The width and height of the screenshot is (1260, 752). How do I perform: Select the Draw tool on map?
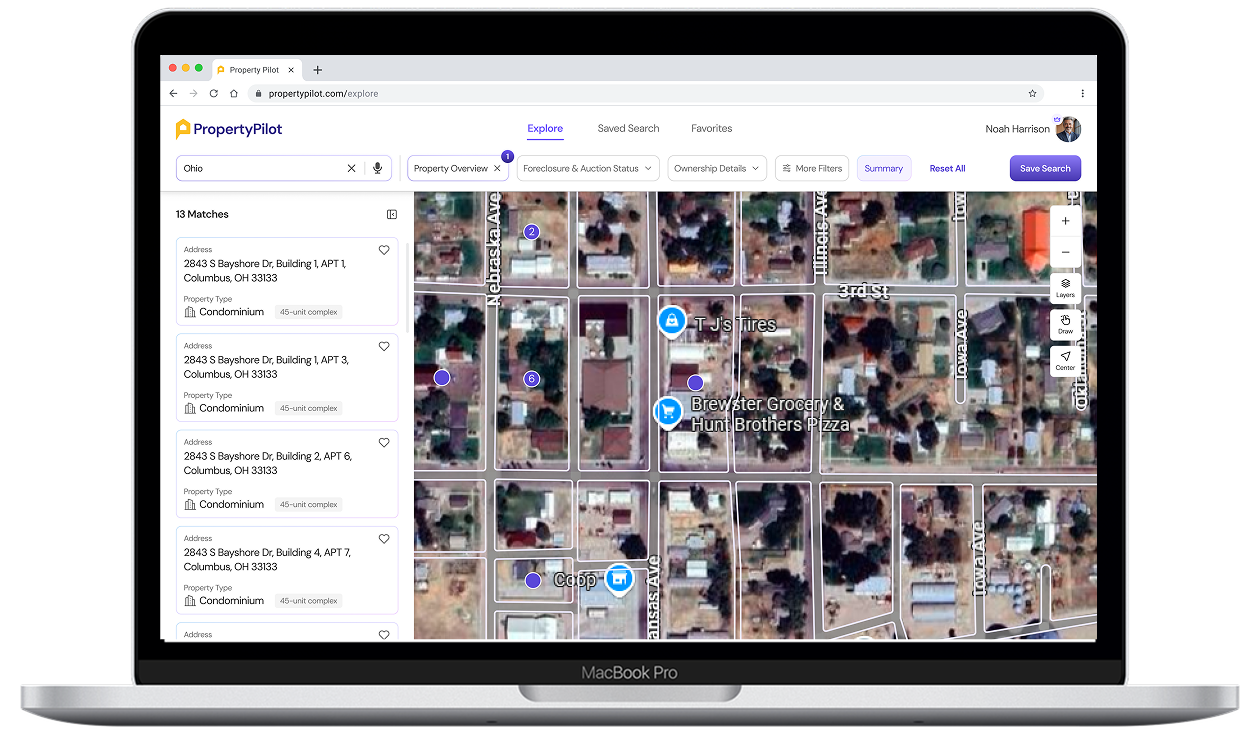1065,324
